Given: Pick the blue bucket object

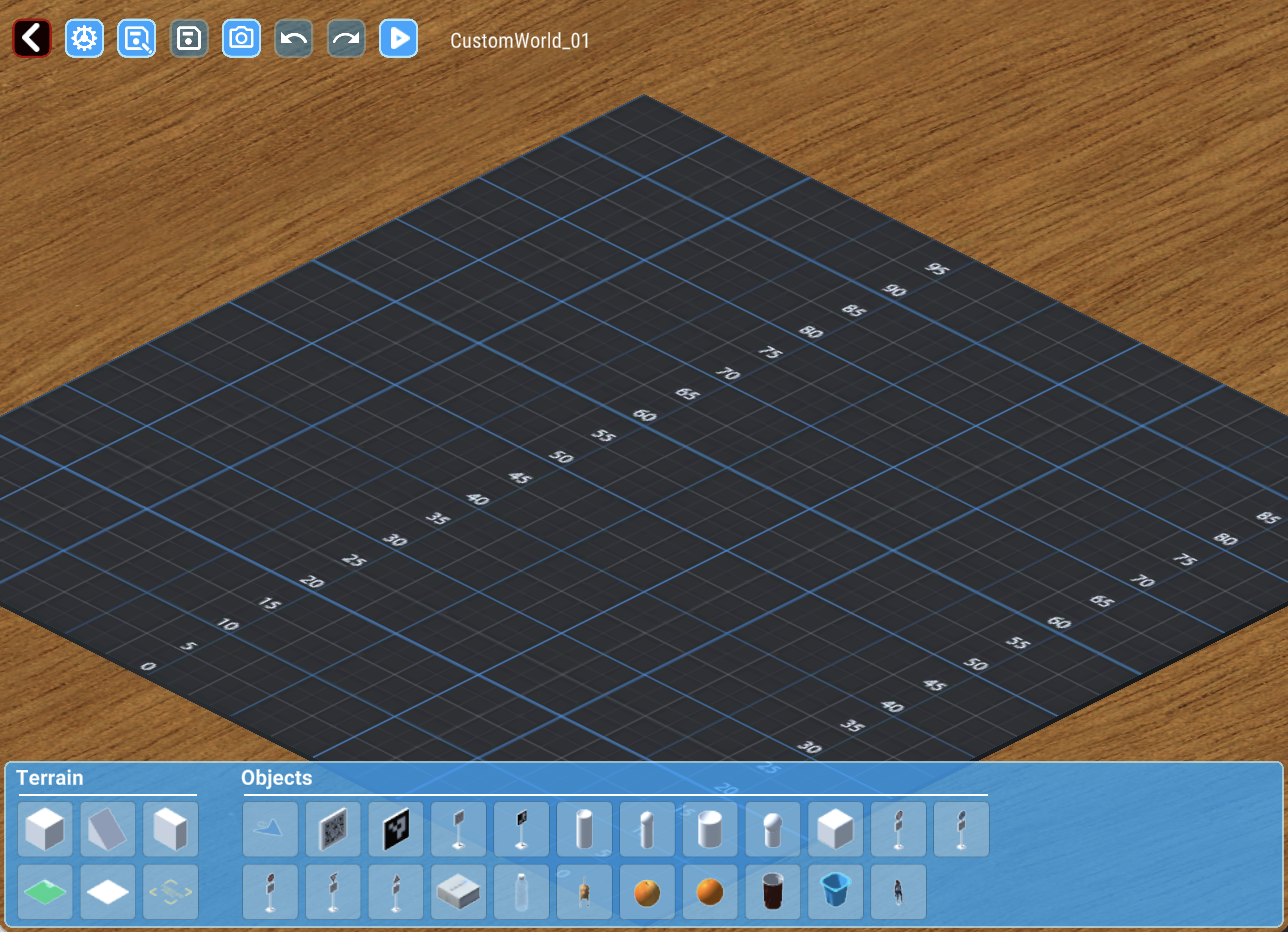Looking at the screenshot, I should tap(835, 891).
